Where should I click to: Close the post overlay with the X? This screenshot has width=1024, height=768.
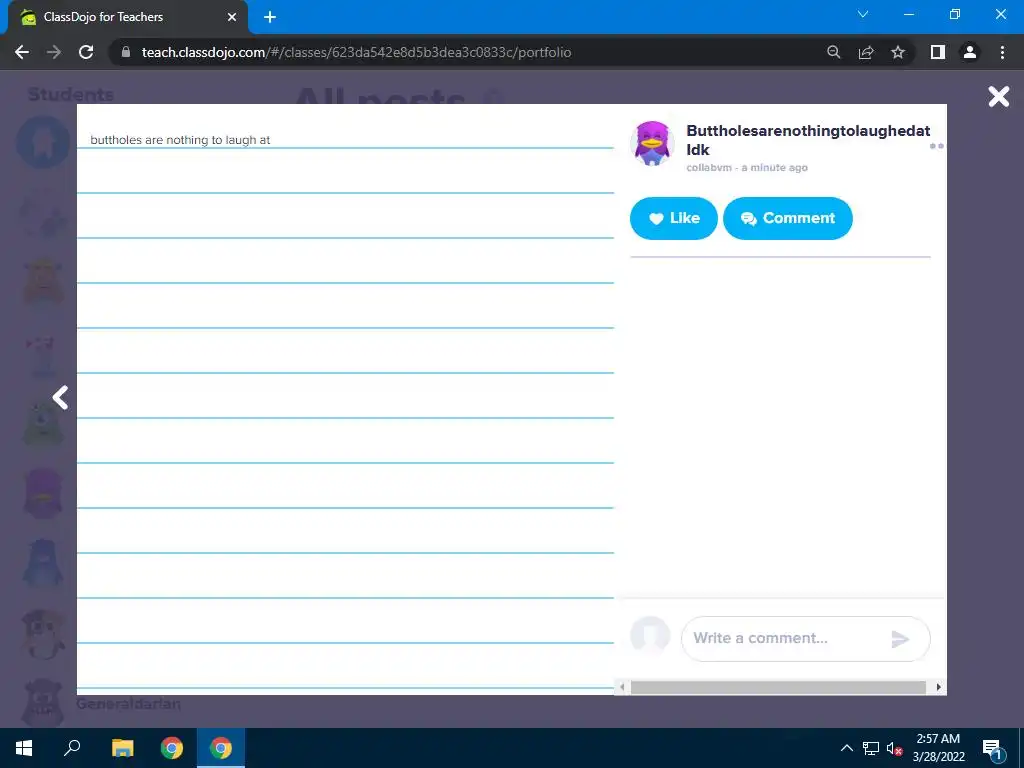[x=999, y=97]
